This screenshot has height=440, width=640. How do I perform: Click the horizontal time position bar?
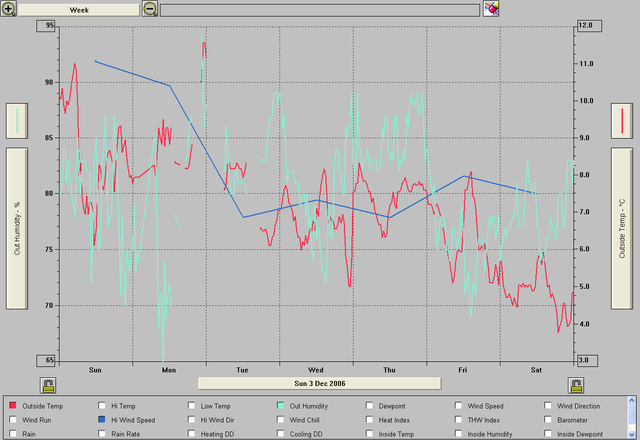[320, 9]
